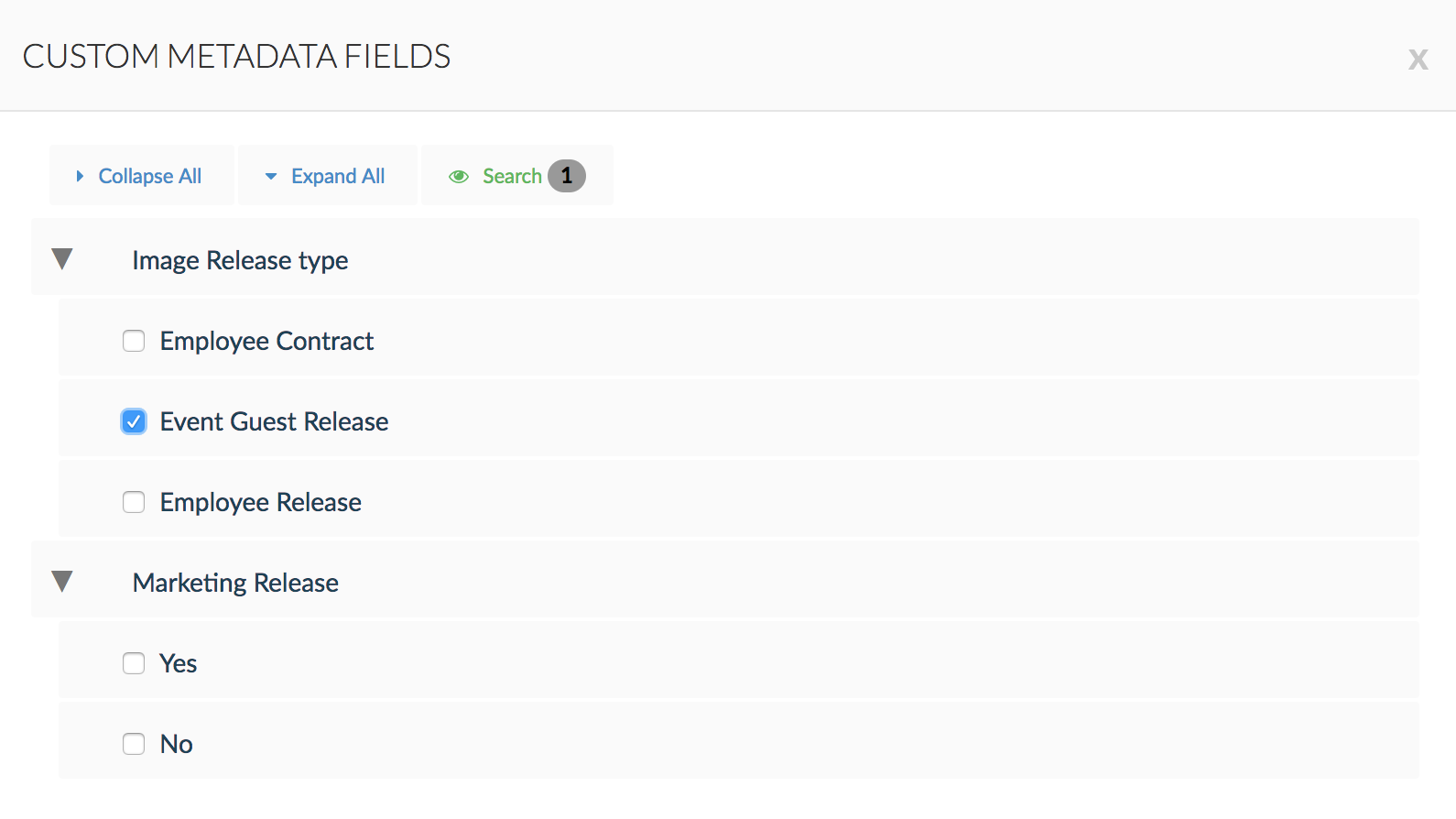Click the Employee Contract row label
The height and width of the screenshot is (819, 1456).
coord(266,341)
